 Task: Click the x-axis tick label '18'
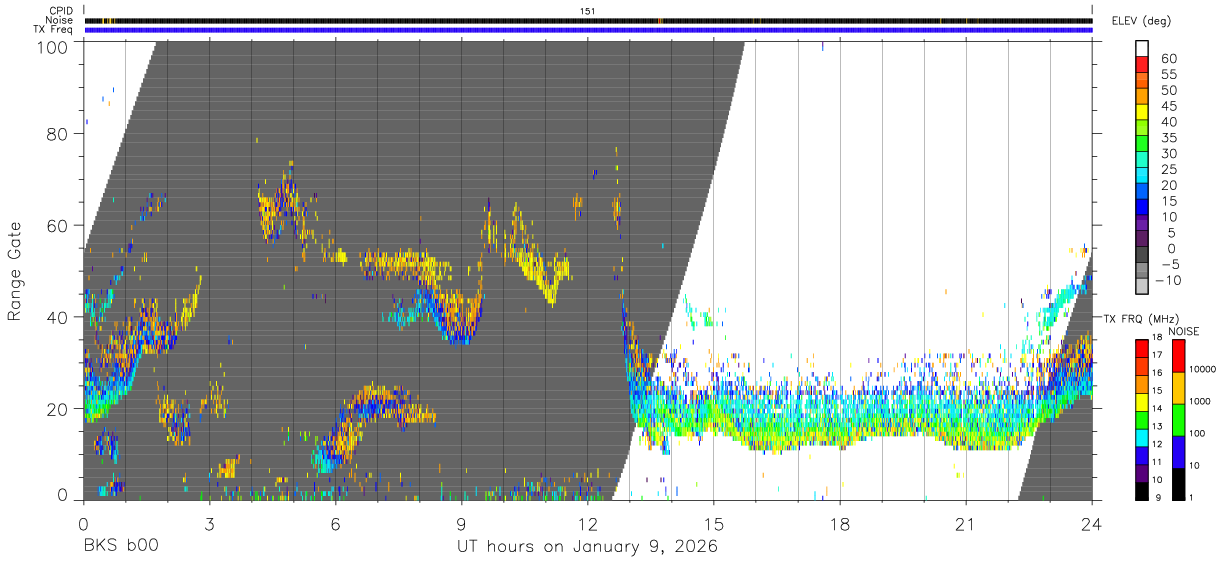coord(840,522)
